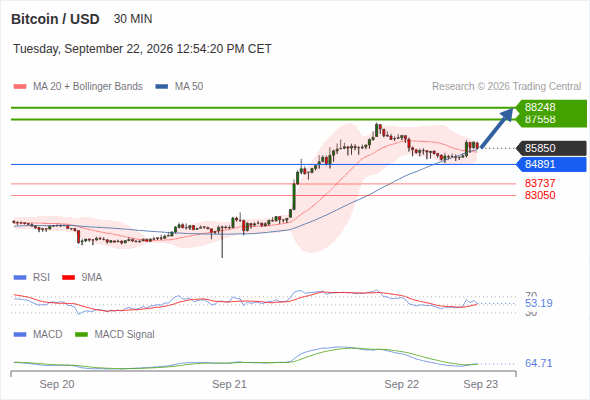Click the MA 50 legend label
590x400 pixels.
coord(189,87)
